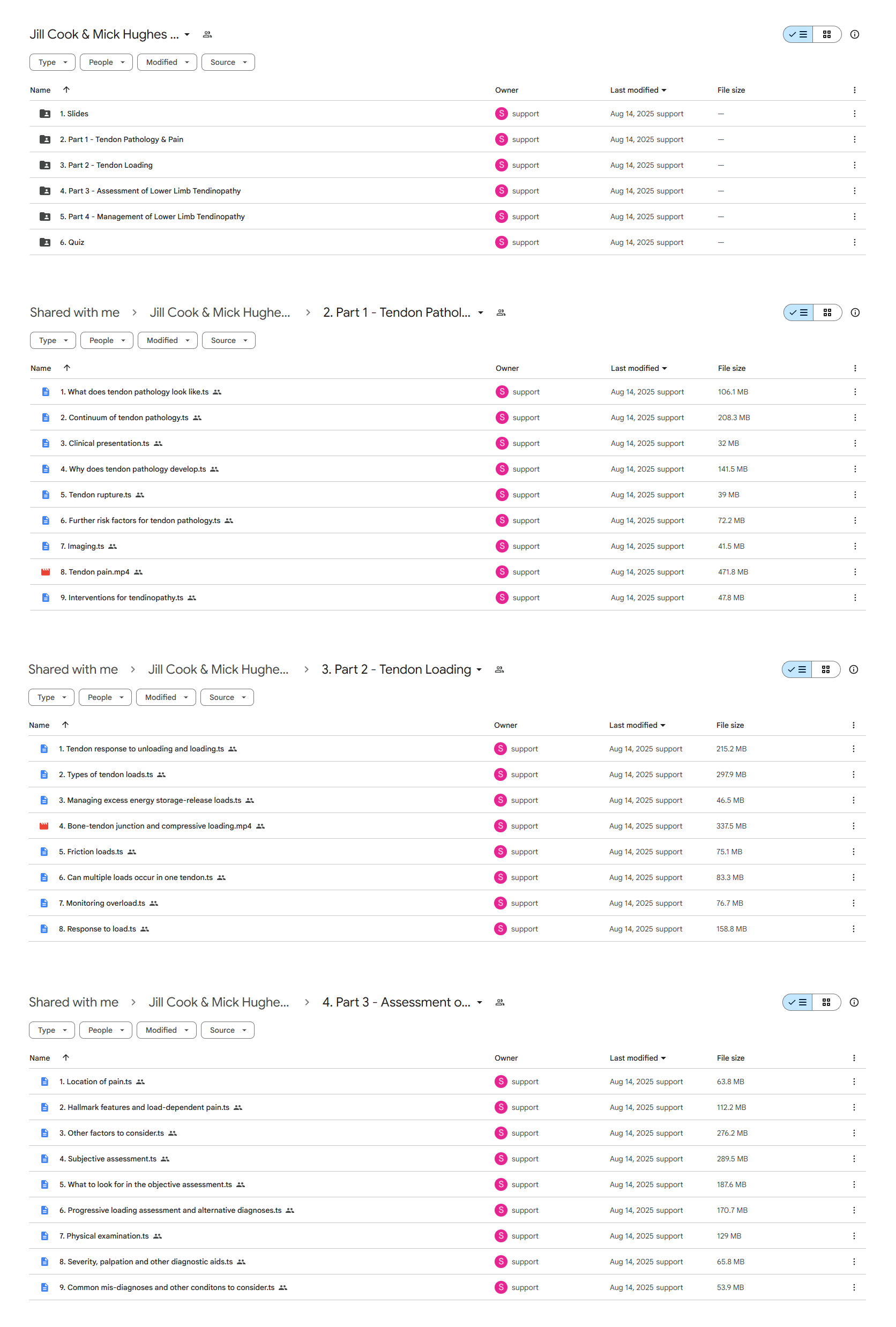Open more actions for '8. Response to load.ts'
Screen dimensions: 896x1327
pyautogui.click(x=853, y=928)
